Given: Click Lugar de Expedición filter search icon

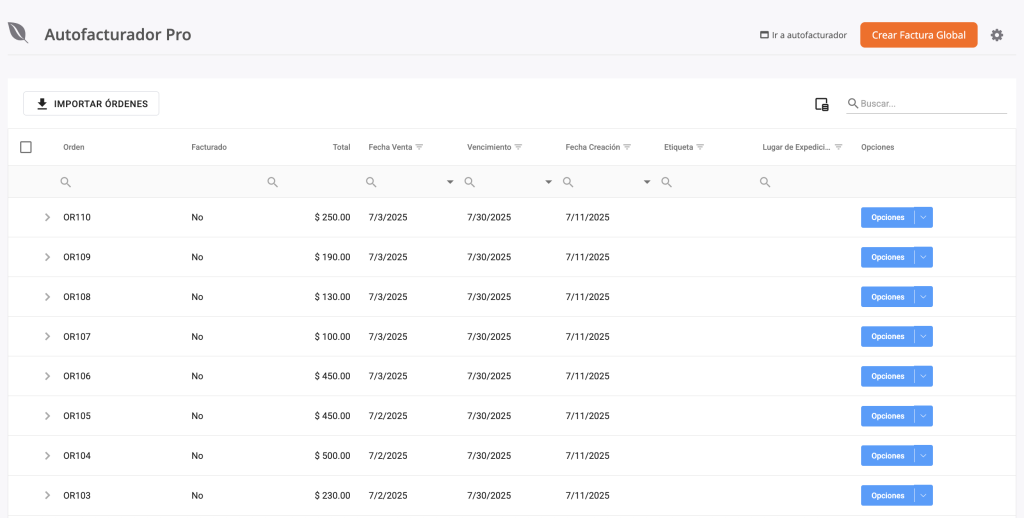Looking at the screenshot, I should coord(765,182).
